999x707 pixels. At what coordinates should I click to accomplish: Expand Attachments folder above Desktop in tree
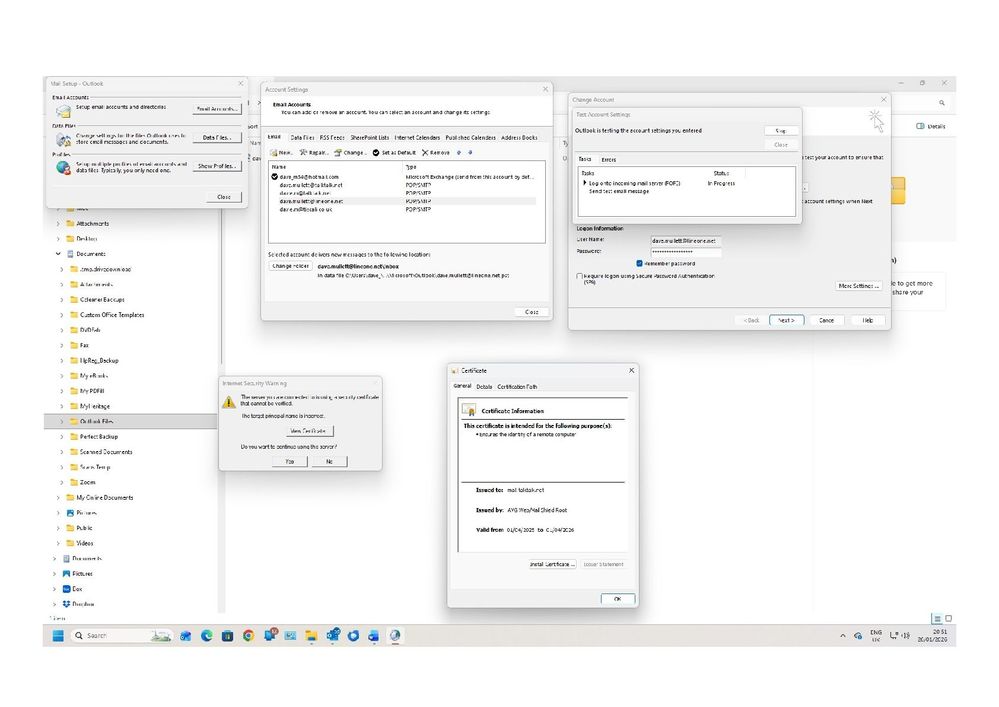click(x=58, y=224)
